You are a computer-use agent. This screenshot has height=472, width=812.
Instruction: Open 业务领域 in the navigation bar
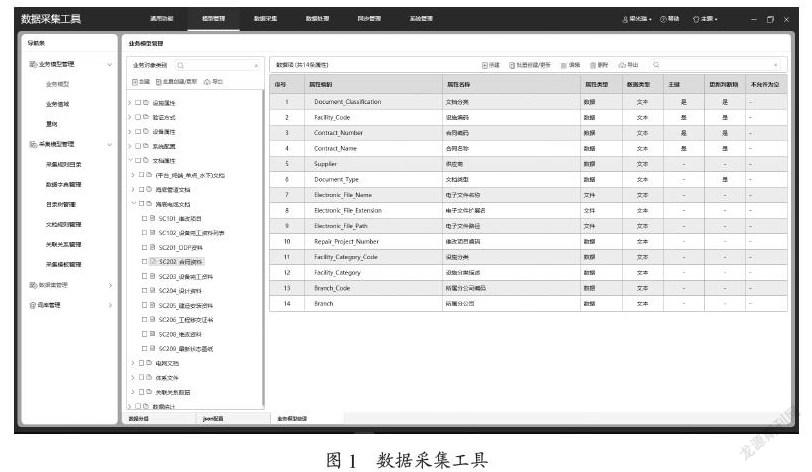[x=57, y=104]
